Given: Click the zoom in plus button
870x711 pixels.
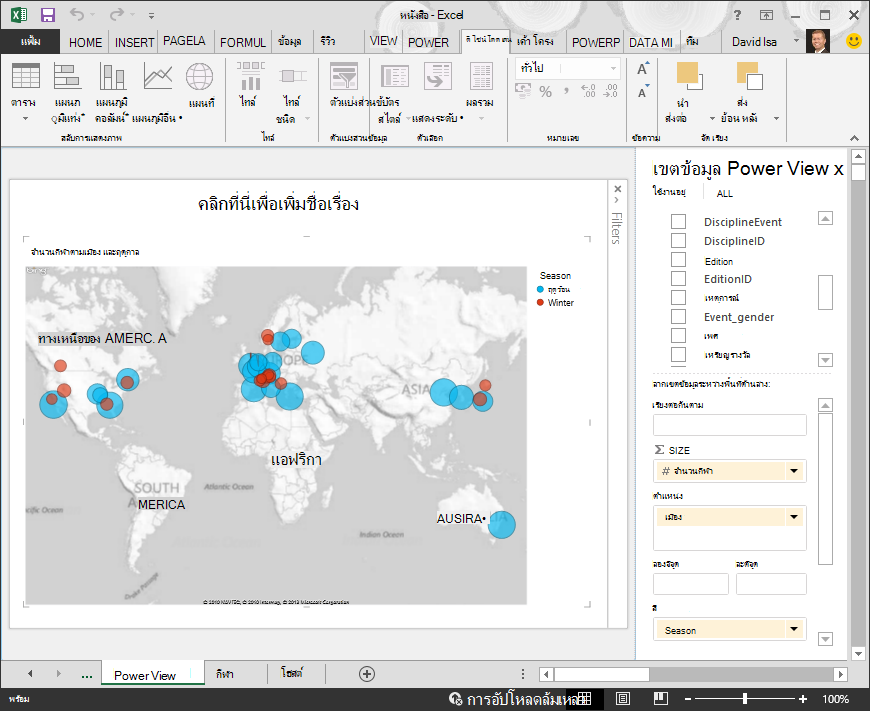Looking at the screenshot, I should pos(803,699).
